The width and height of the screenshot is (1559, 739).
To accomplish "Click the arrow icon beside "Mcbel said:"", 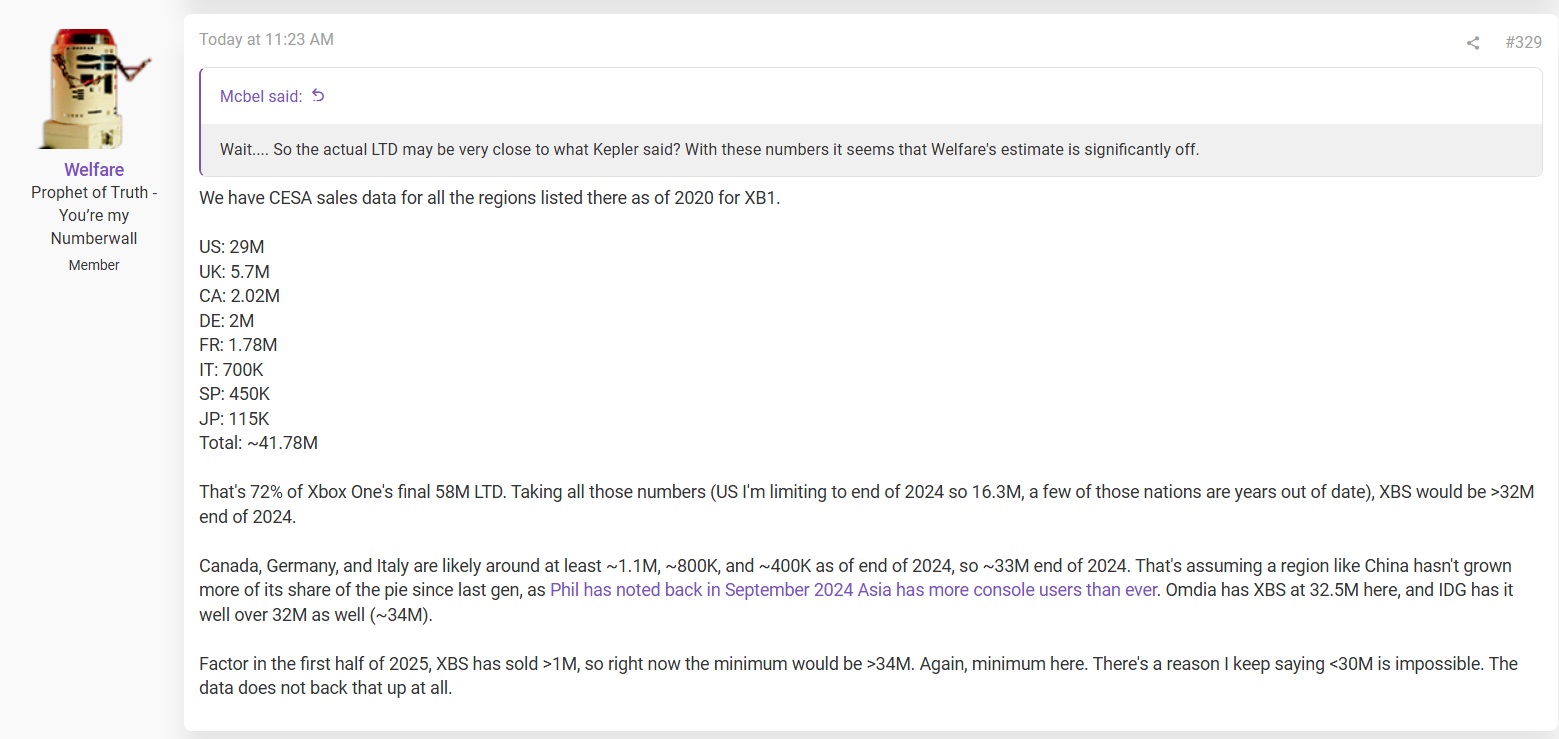I will point(318,96).
